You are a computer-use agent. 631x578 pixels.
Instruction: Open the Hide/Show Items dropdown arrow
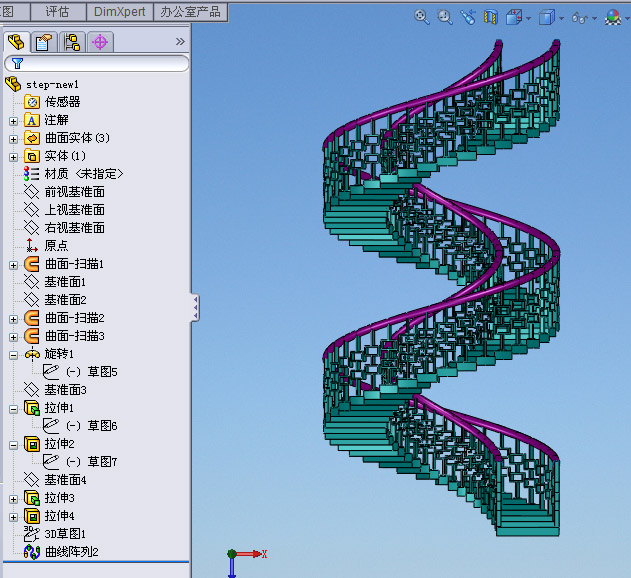point(594,18)
